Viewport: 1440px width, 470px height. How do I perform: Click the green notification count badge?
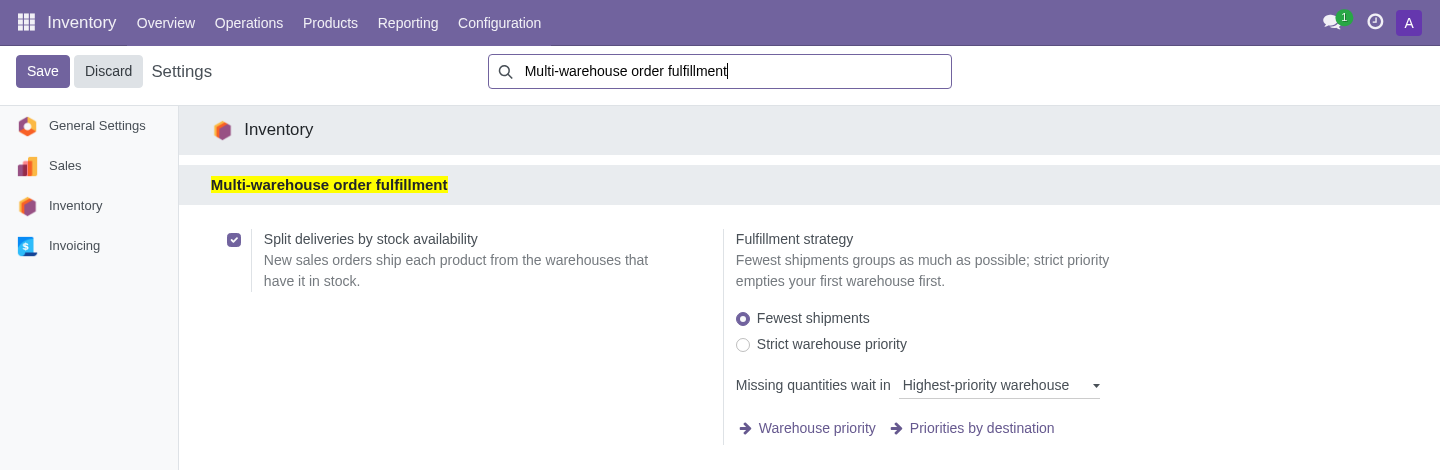[1344, 17]
